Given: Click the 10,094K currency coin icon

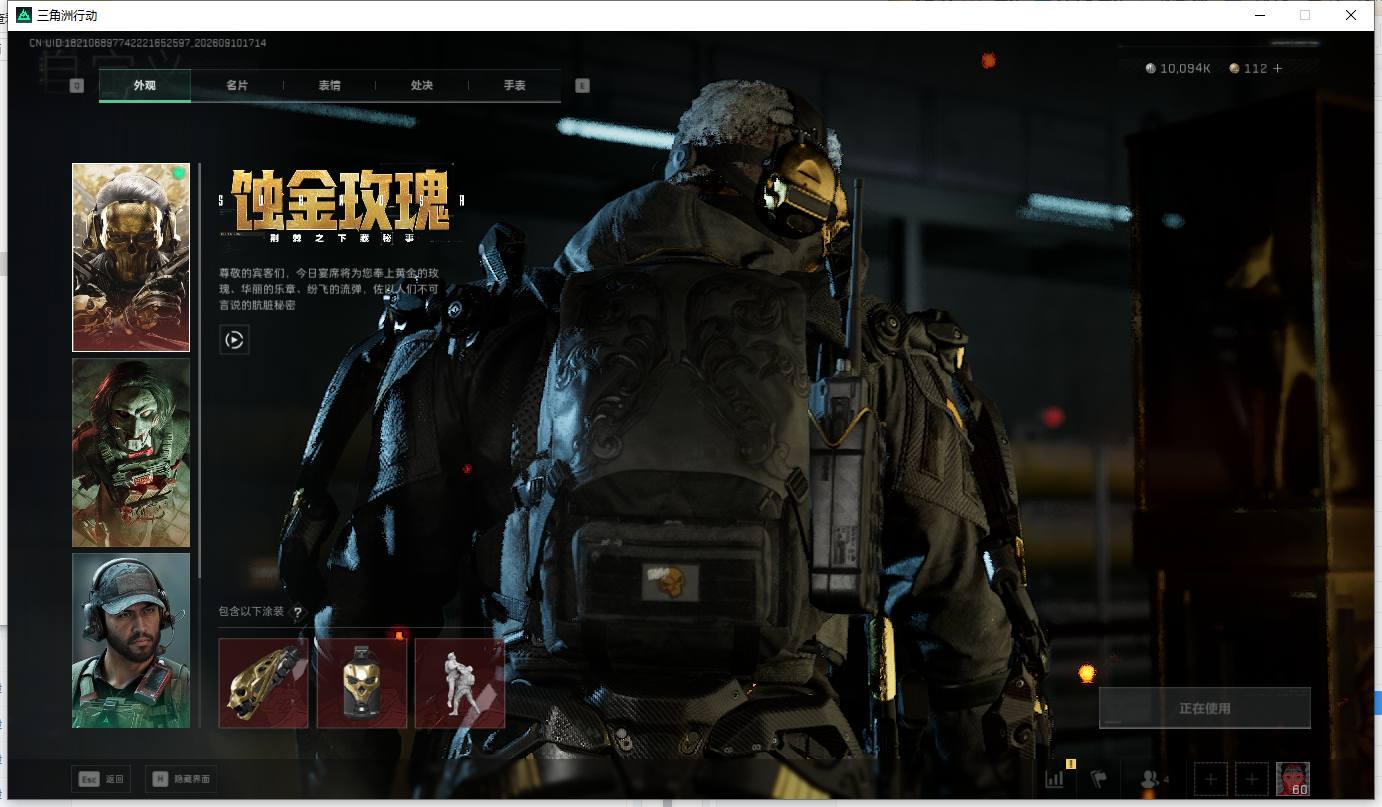Looking at the screenshot, I should [1151, 68].
